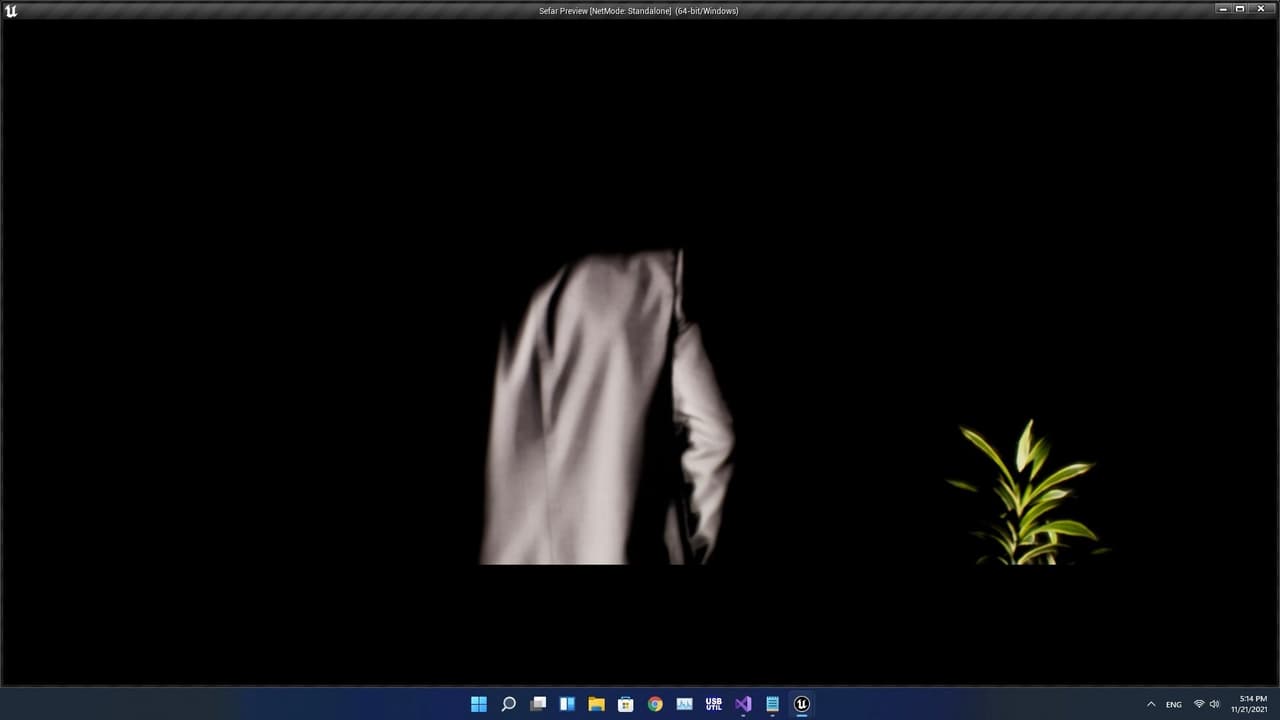Click the Unreal Engine logo in title bar
This screenshot has width=1280, height=720.
click(x=11, y=11)
